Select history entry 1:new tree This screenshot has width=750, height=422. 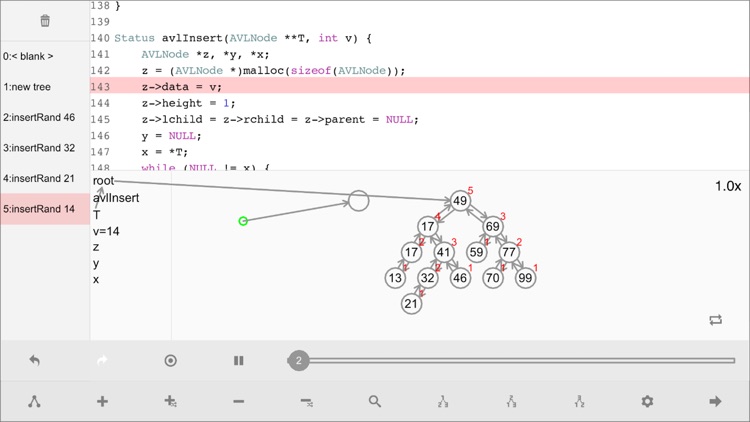pos(45,87)
